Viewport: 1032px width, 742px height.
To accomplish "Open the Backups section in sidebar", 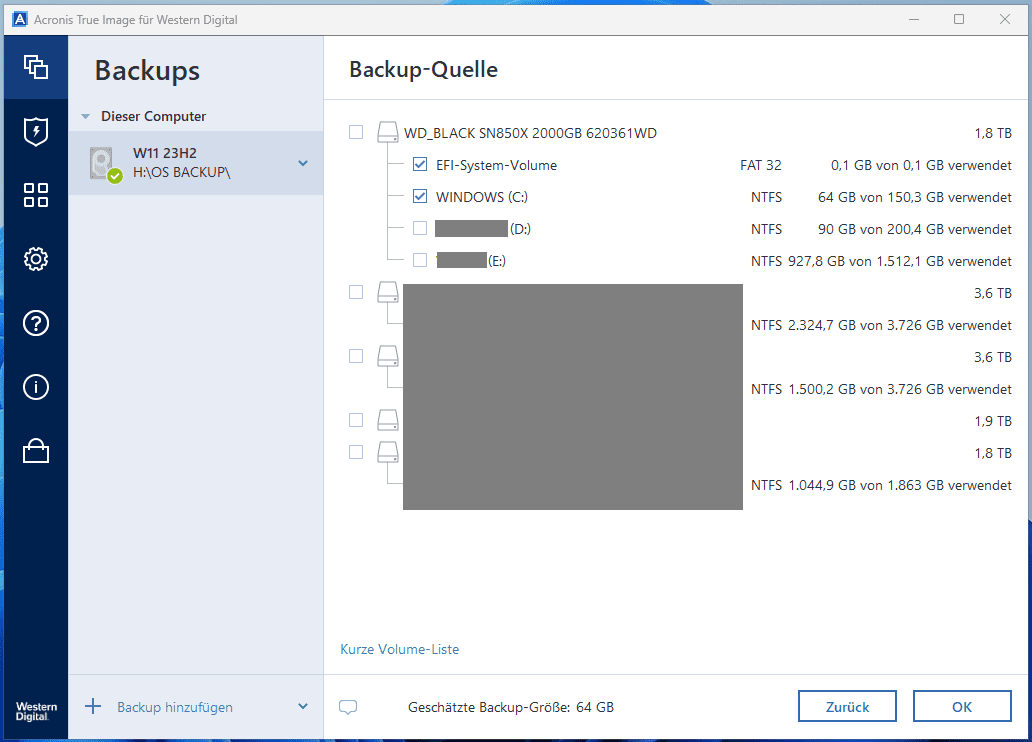I will pyautogui.click(x=36, y=67).
